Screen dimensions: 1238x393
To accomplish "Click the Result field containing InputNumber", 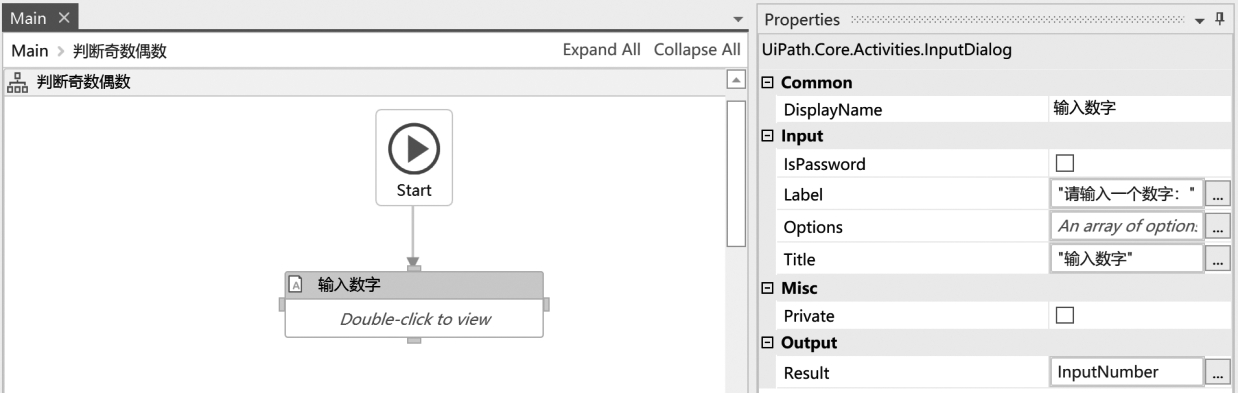I will coord(1127,373).
